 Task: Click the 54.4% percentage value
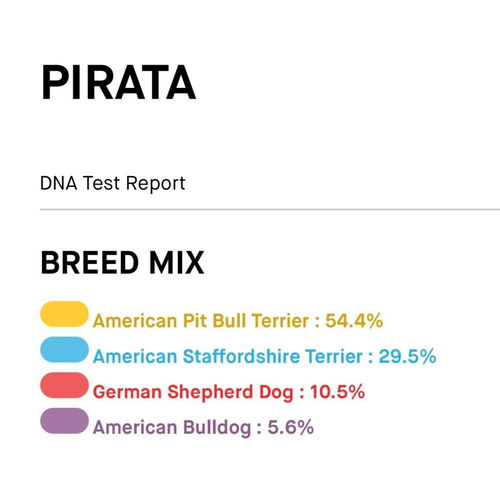click(354, 321)
